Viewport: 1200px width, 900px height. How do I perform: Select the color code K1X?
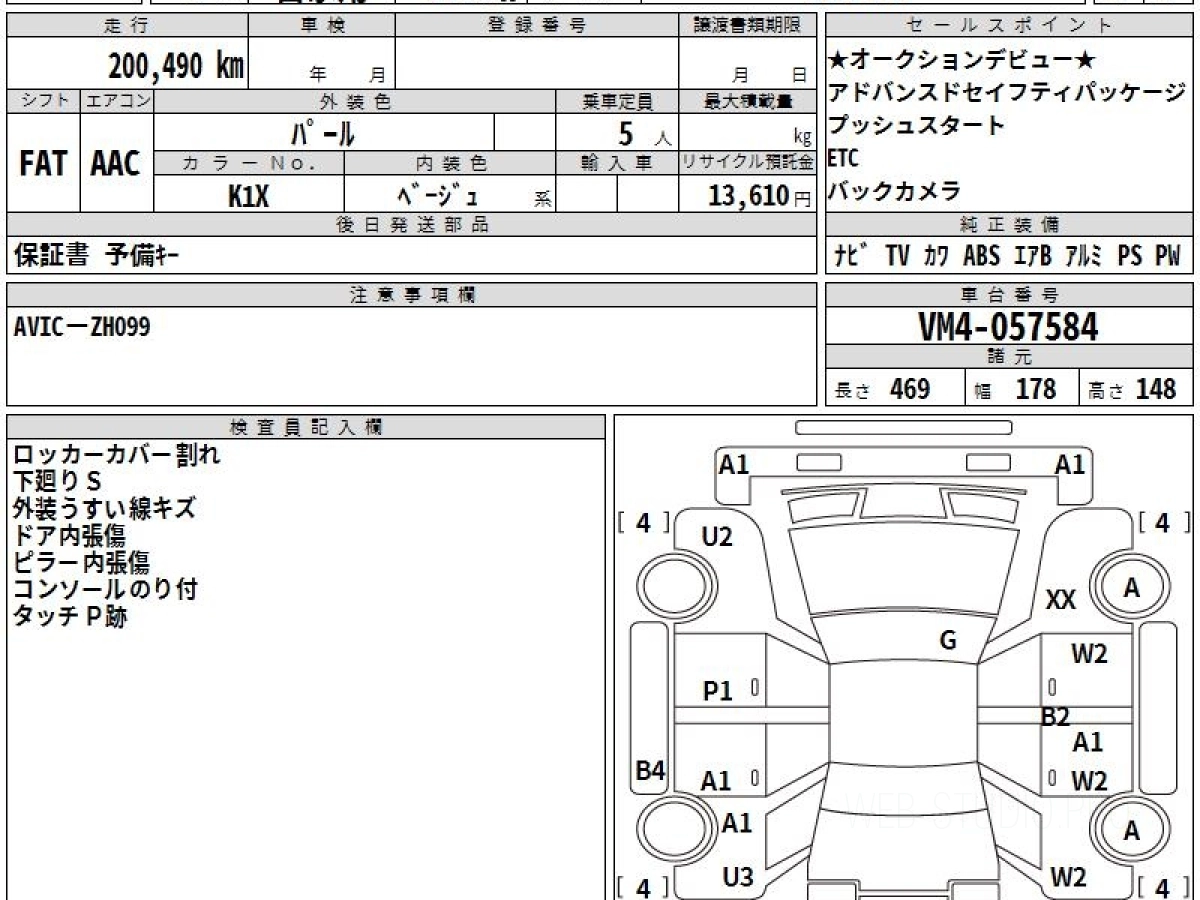tap(248, 196)
